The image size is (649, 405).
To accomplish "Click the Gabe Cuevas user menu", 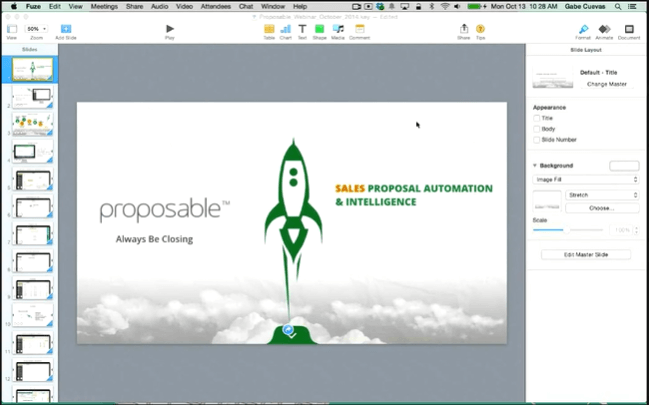I will click(585, 7).
